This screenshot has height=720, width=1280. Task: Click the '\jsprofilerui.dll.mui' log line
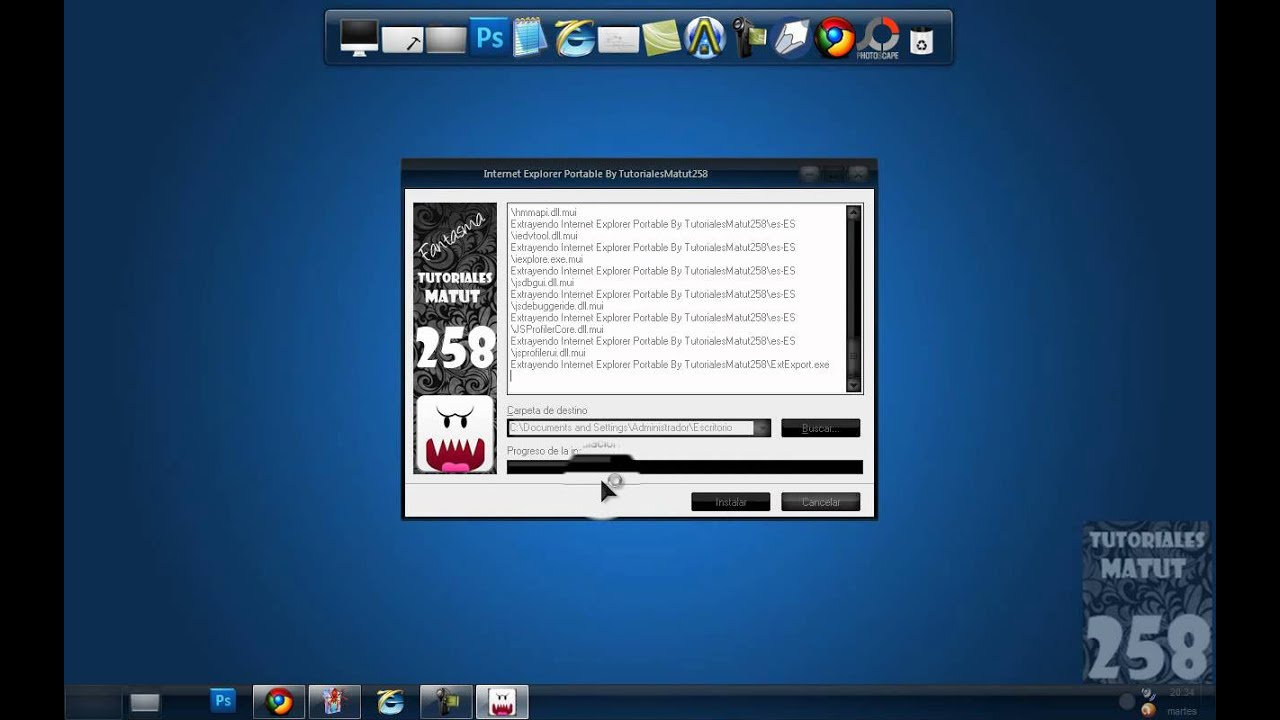click(x=548, y=353)
